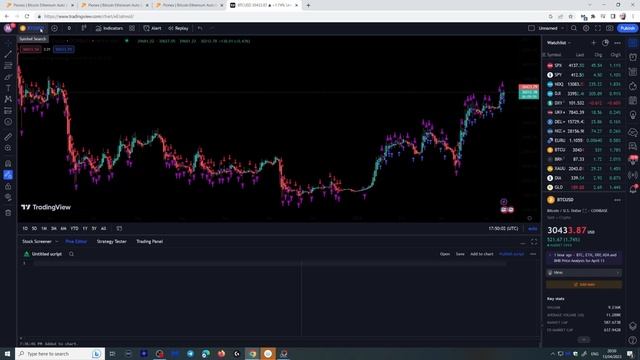
Task: Start bar Replay mode
Action: tap(178, 28)
